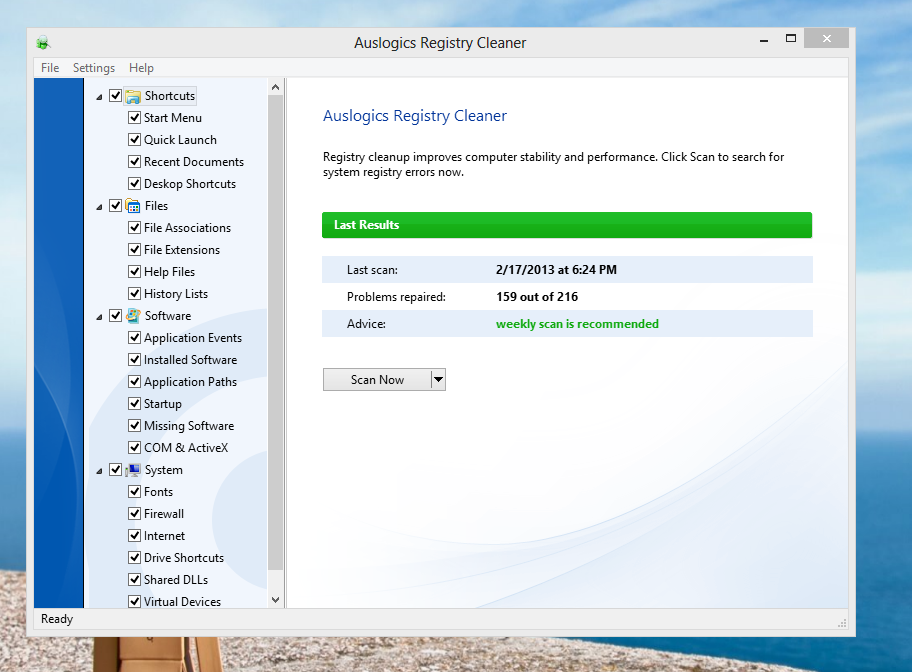Maximize the Auslogics Registry Cleaner window
The image size is (912, 672).
[x=790, y=38]
